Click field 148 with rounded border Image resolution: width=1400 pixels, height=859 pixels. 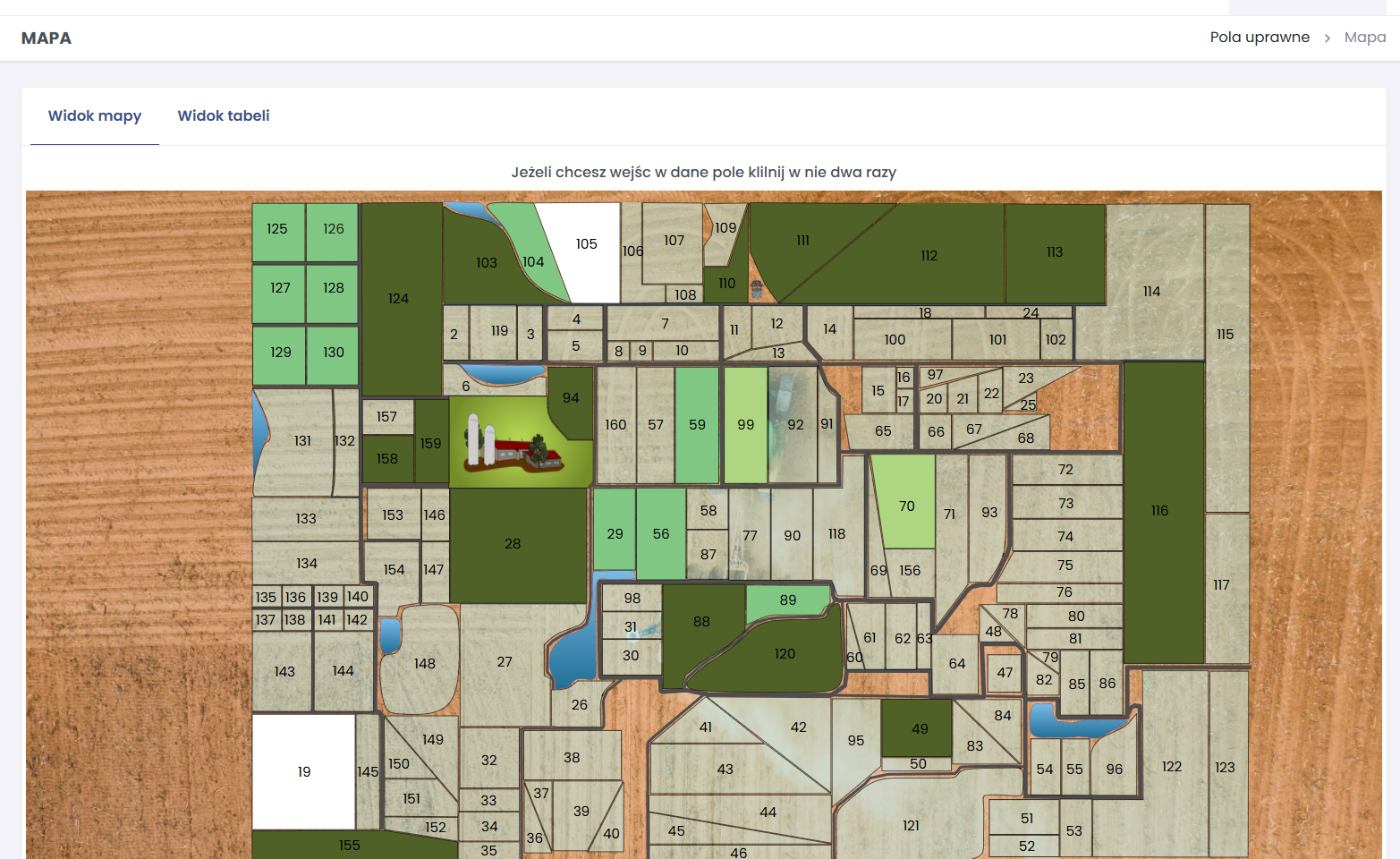tap(424, 664)
